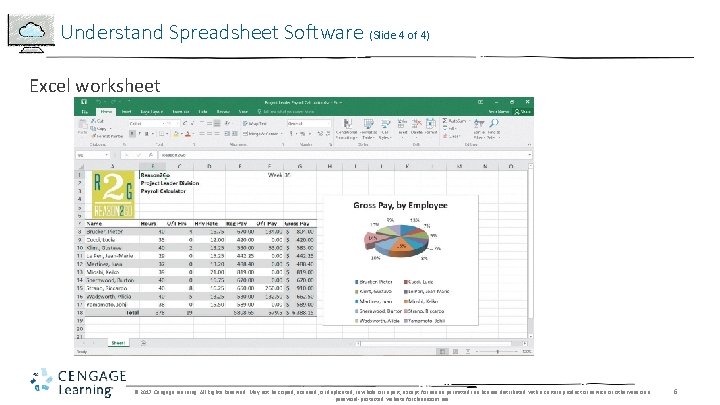Screen dimensions: 720x405
Task: Click the Align Right icon
Action: [217, 134]
